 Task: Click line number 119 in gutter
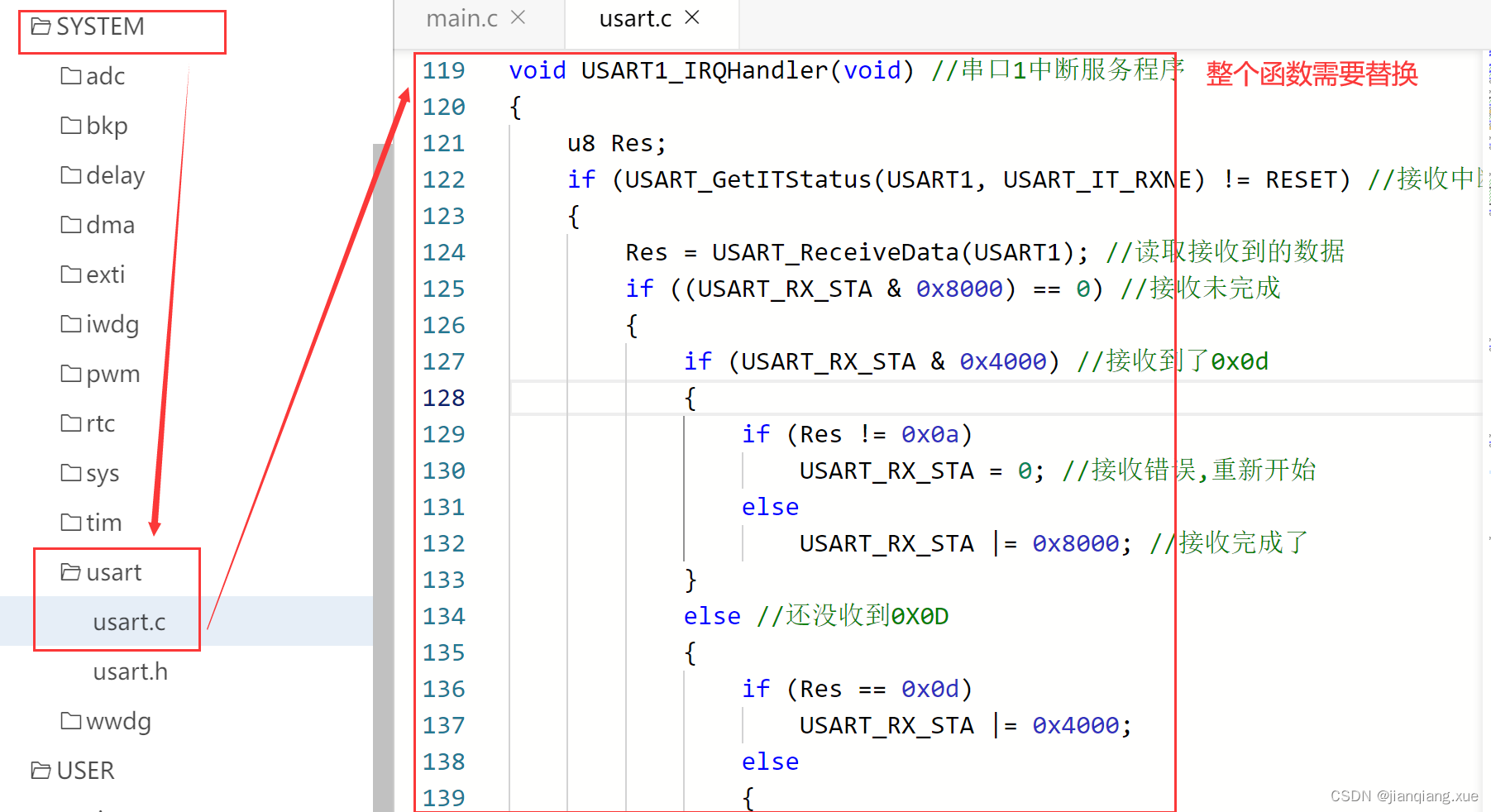(x=444, y=71)
